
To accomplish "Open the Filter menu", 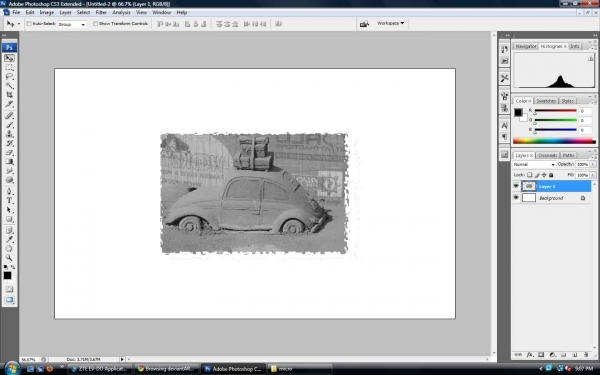I will click(101, 13).
